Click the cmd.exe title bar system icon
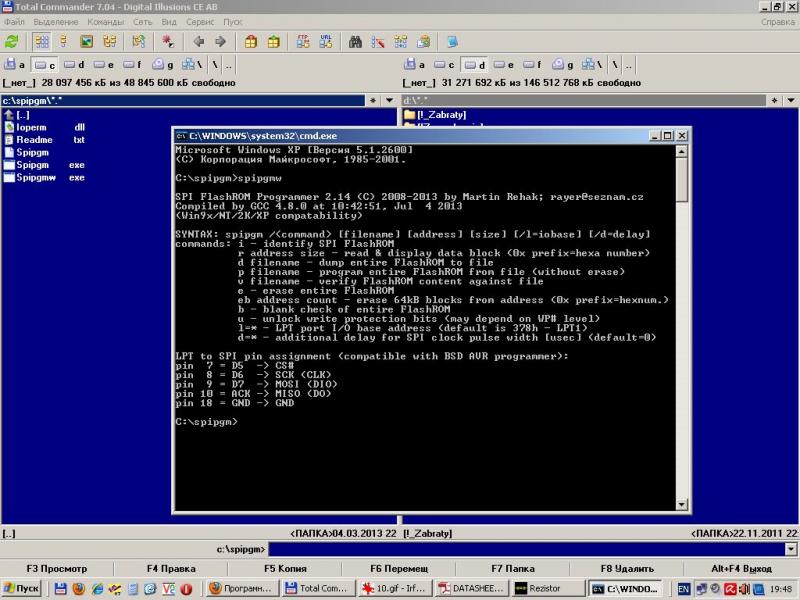This screenshot has width=800, height=600. coord(181,136)
